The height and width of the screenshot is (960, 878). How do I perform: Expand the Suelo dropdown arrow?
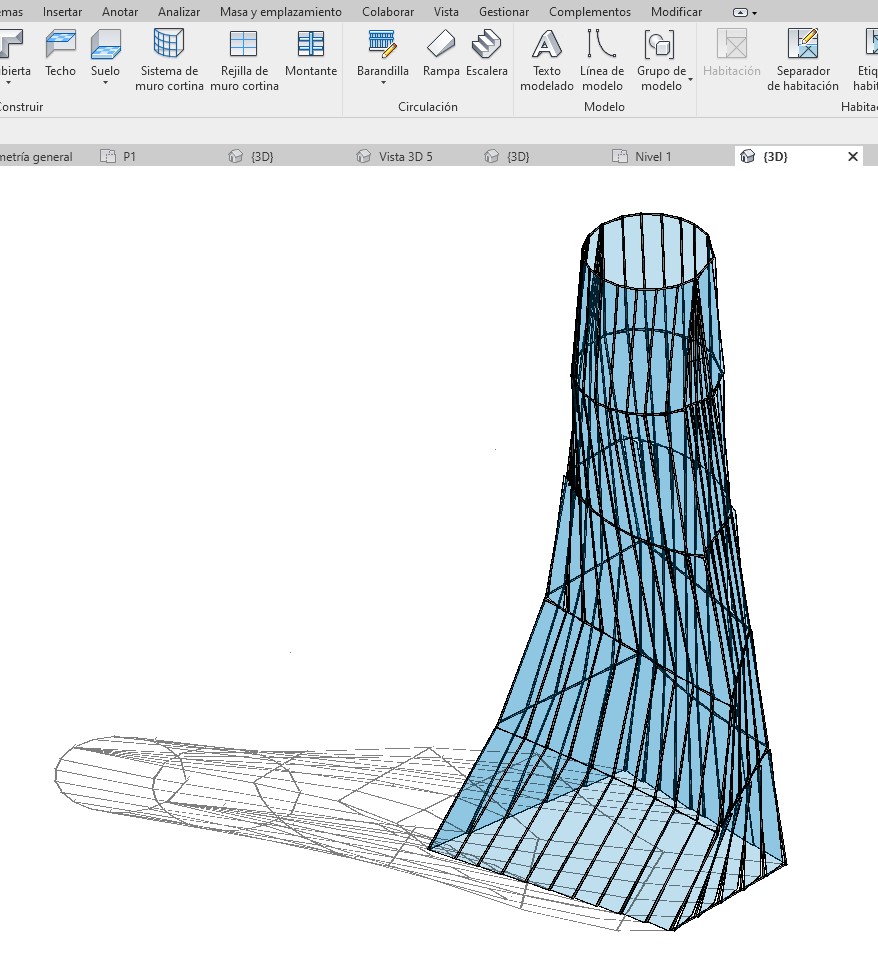point(105,84)
